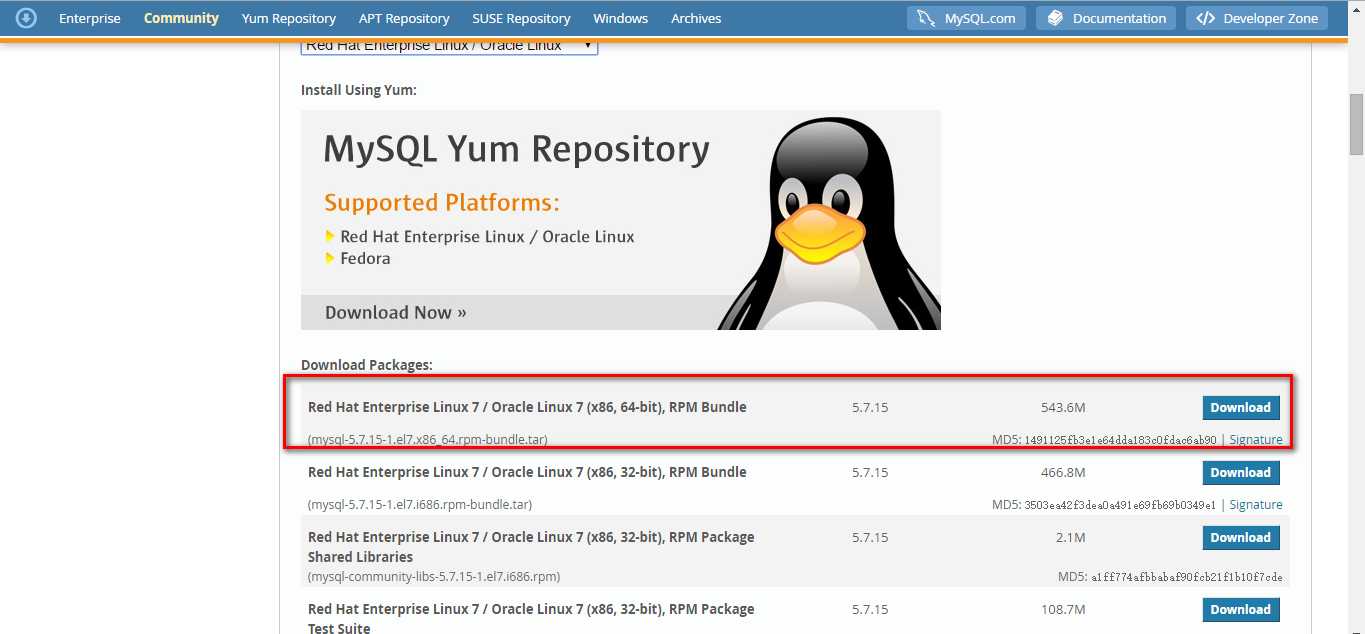Click the Download Packages heading
Screen dimensions: 1365x634
pos(367,365)
